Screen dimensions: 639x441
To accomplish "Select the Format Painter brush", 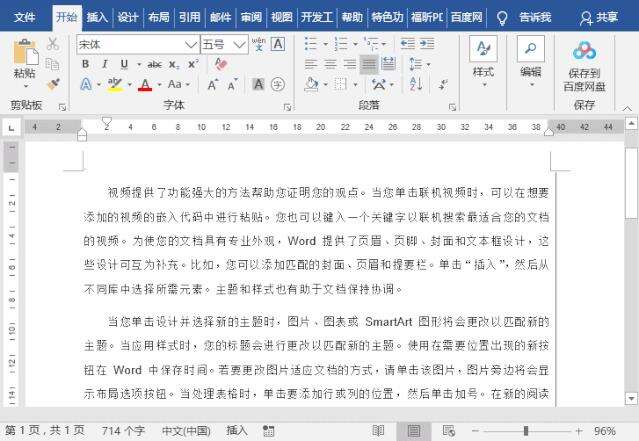I will pos(53,84).
